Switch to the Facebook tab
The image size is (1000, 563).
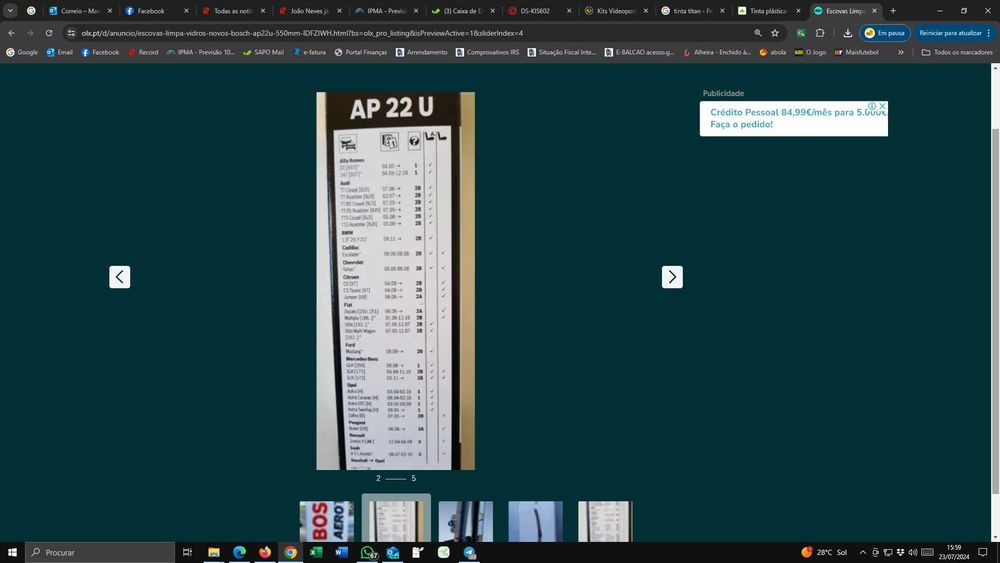pos(156,11)
